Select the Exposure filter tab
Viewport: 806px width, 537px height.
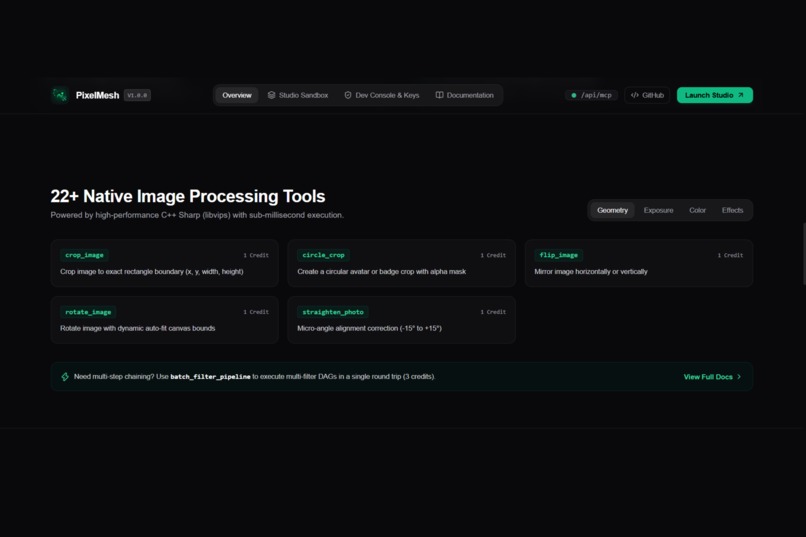click(x=658, y=210)
